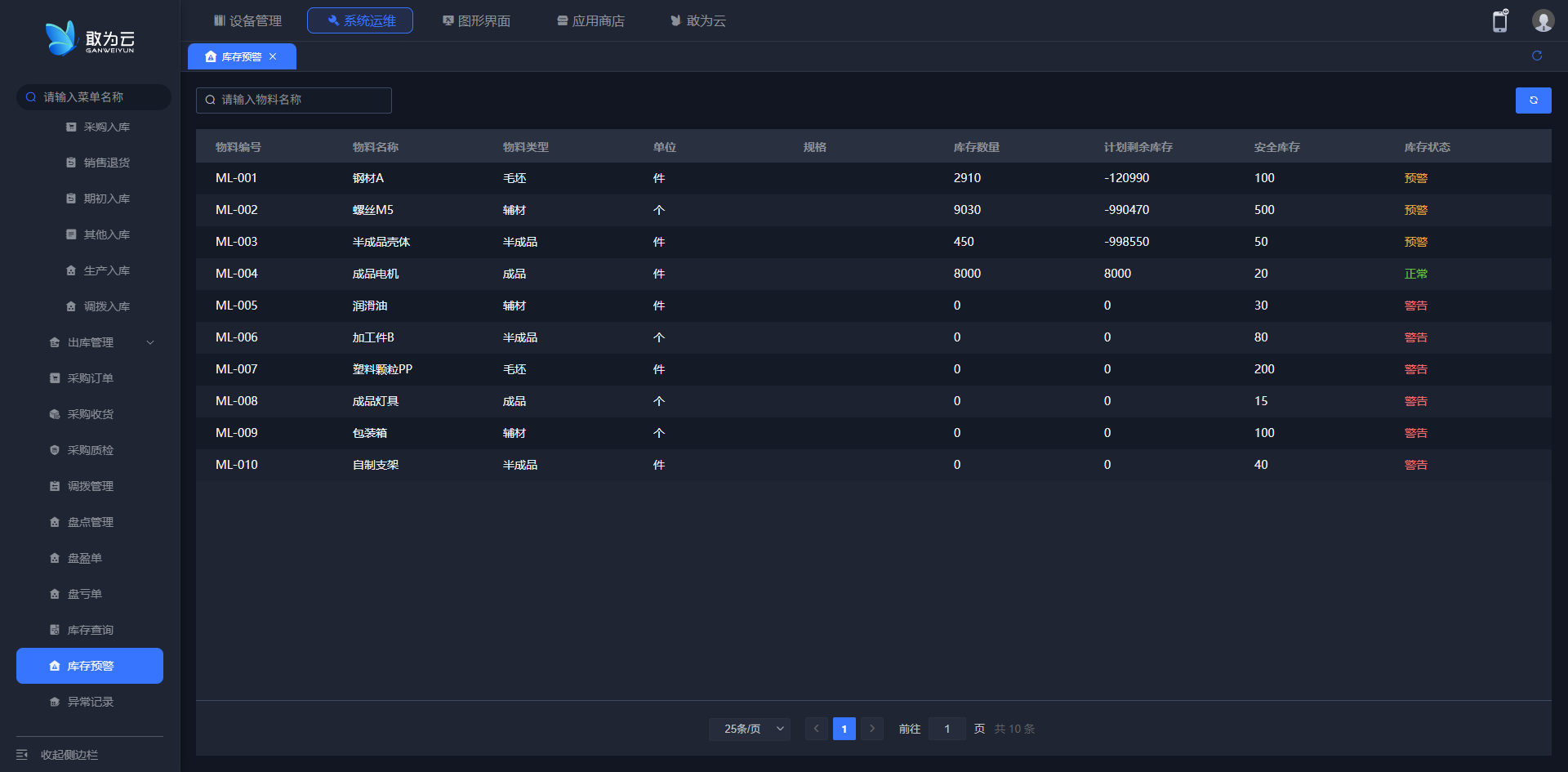1568x772 pixels.
Task: Click the blue refresh table button
Action: pyautogui.click(x=1533, y=100)
